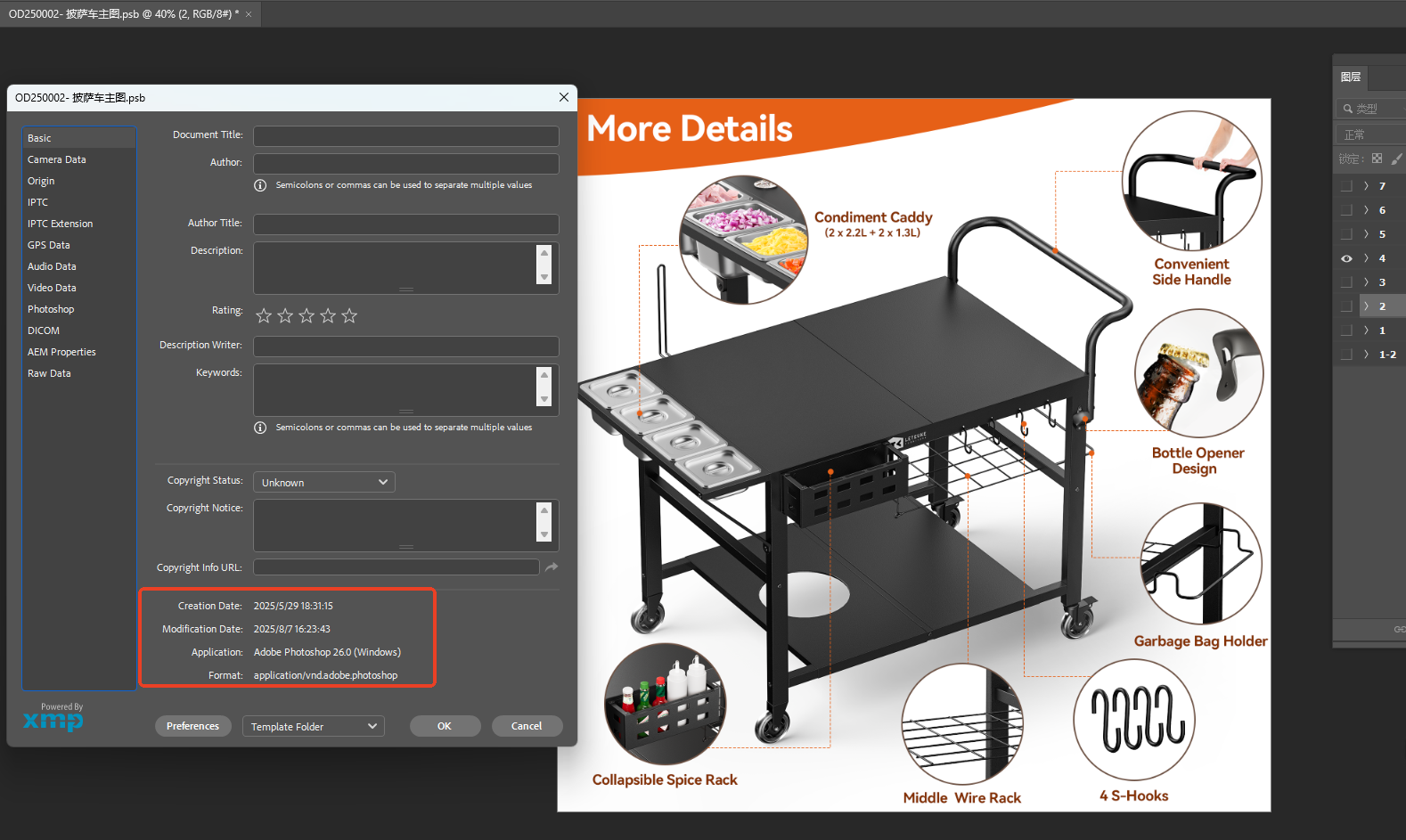This screenshot has width=1406, height=840.
Task: Click the Description field scroll down arrow
Action: (x=544, y=277)
